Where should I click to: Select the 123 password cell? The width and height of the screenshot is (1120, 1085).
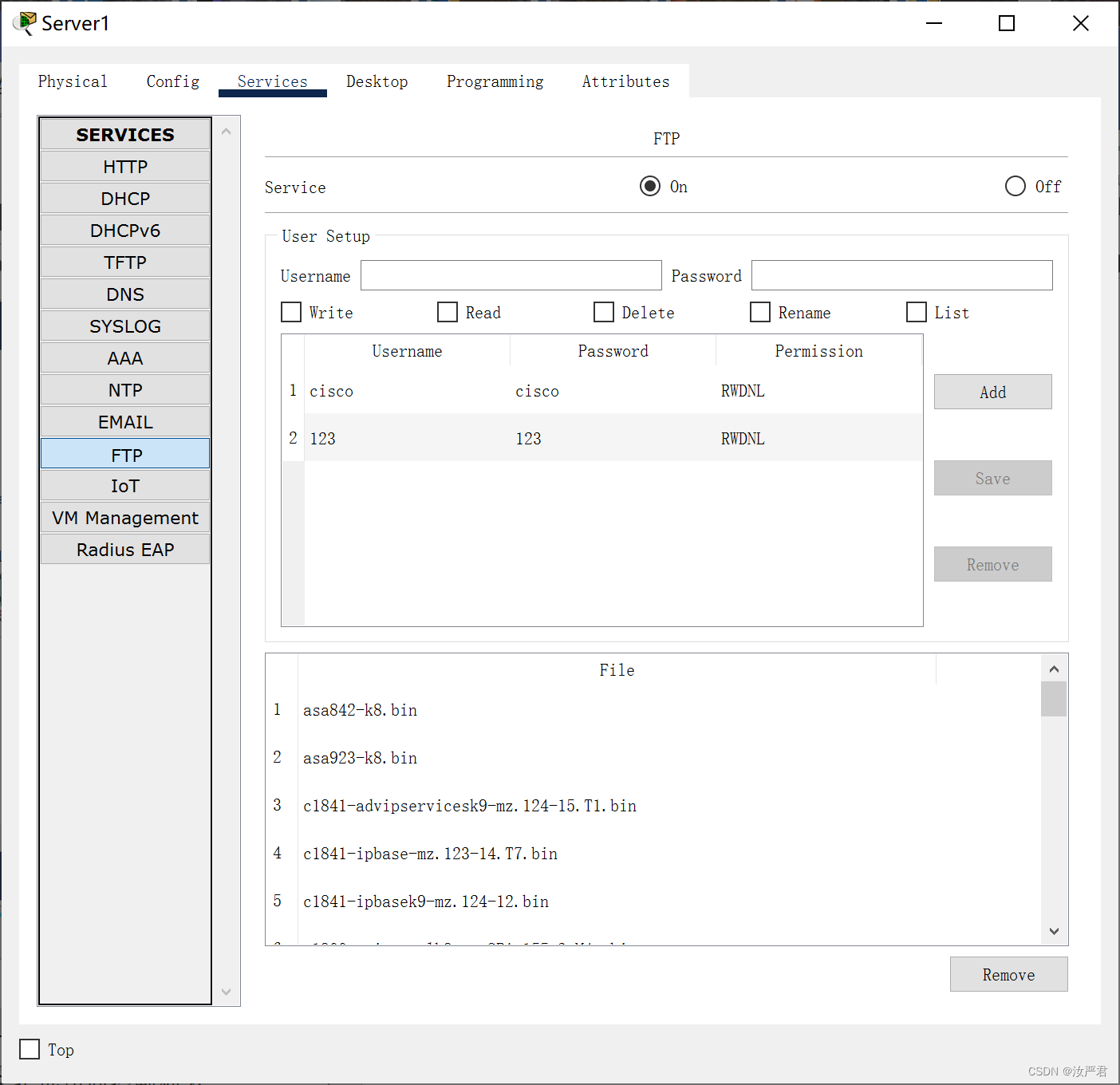[x=613, y=438]
